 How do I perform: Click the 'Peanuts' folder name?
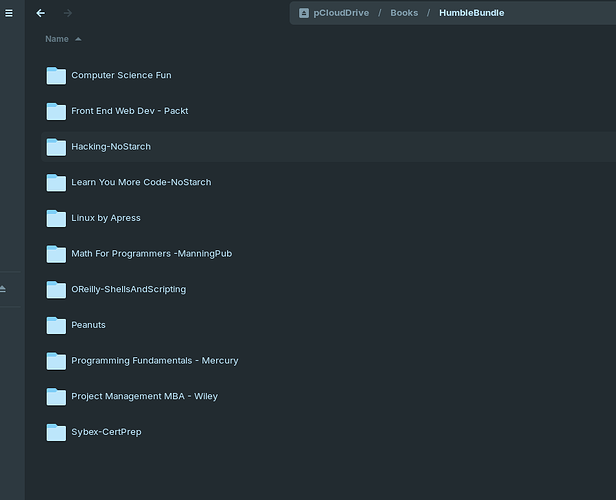pos(88,325)
